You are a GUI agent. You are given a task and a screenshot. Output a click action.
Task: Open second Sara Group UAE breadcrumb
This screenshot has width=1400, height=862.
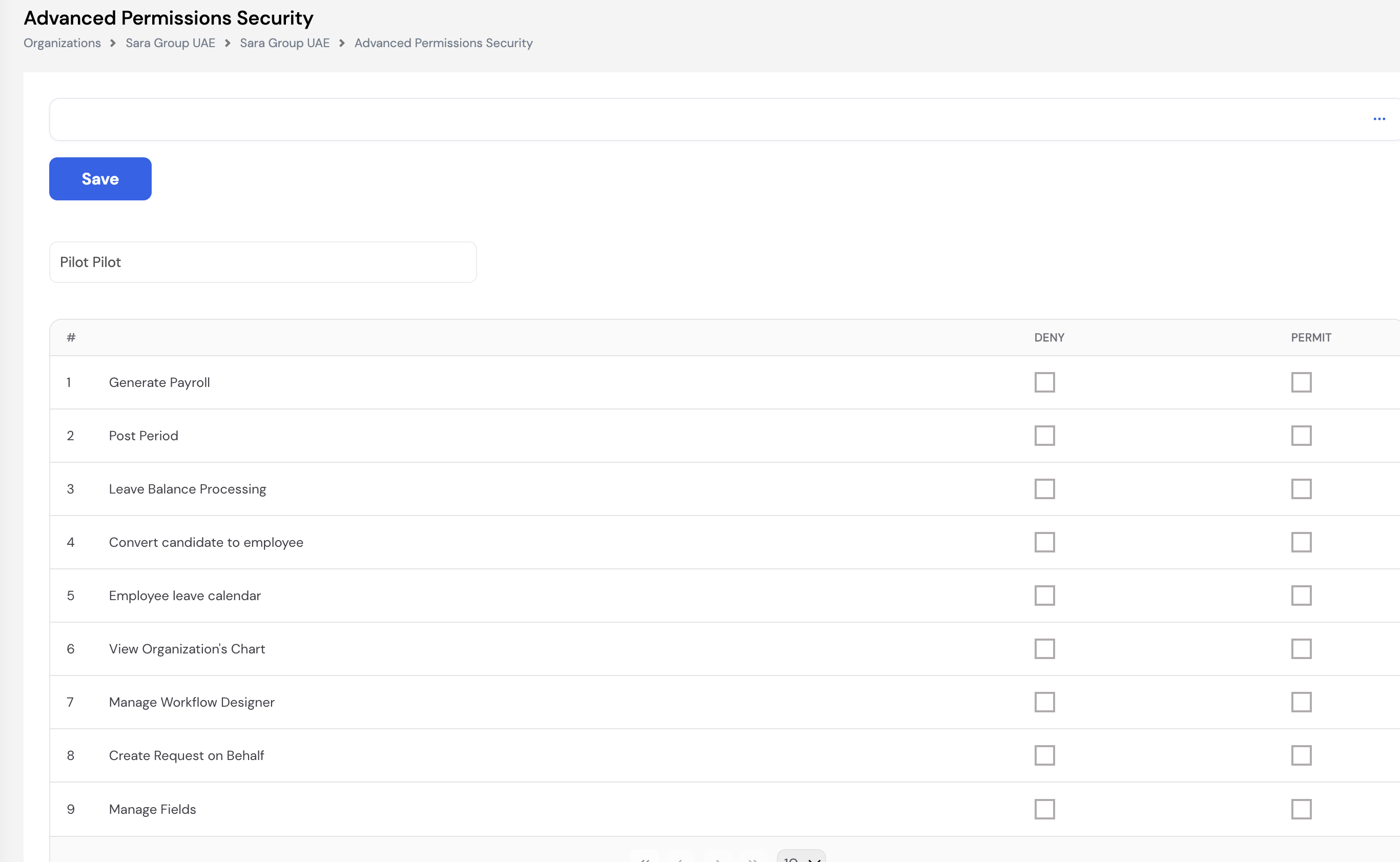click(284, 44)
